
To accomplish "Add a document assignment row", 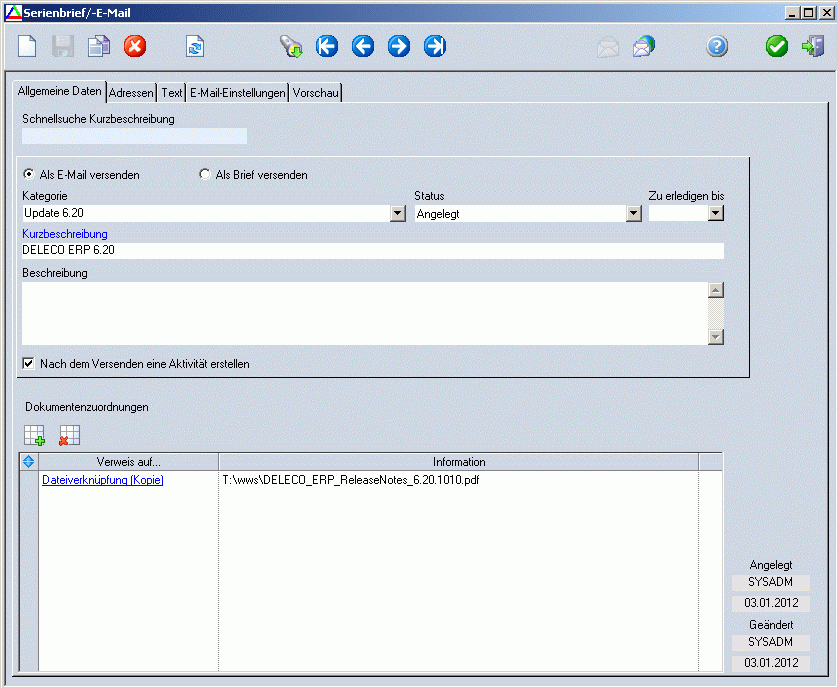I will (x=35, y=435).
